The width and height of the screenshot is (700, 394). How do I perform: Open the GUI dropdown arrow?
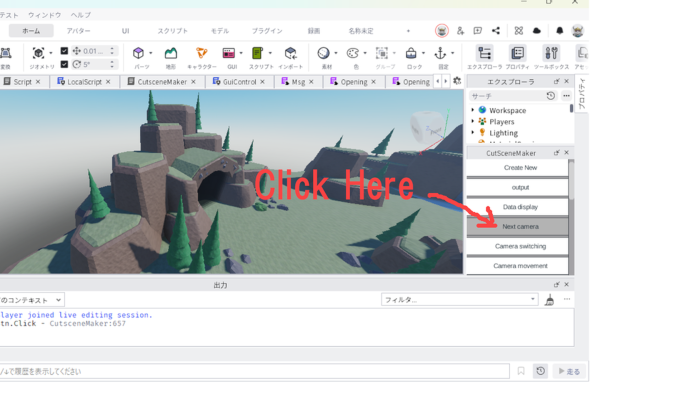[241, 53]
